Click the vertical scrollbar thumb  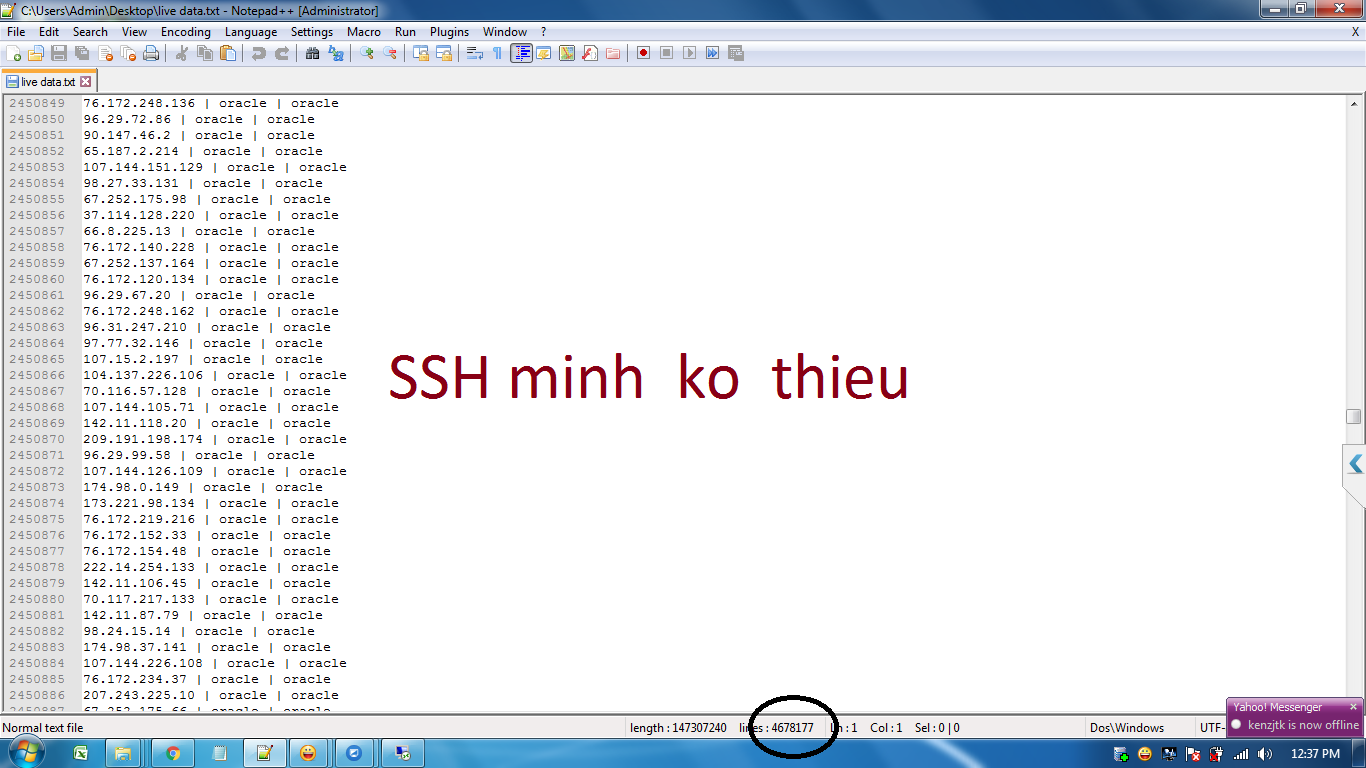pyautogui.click(x=1354, y=416)
